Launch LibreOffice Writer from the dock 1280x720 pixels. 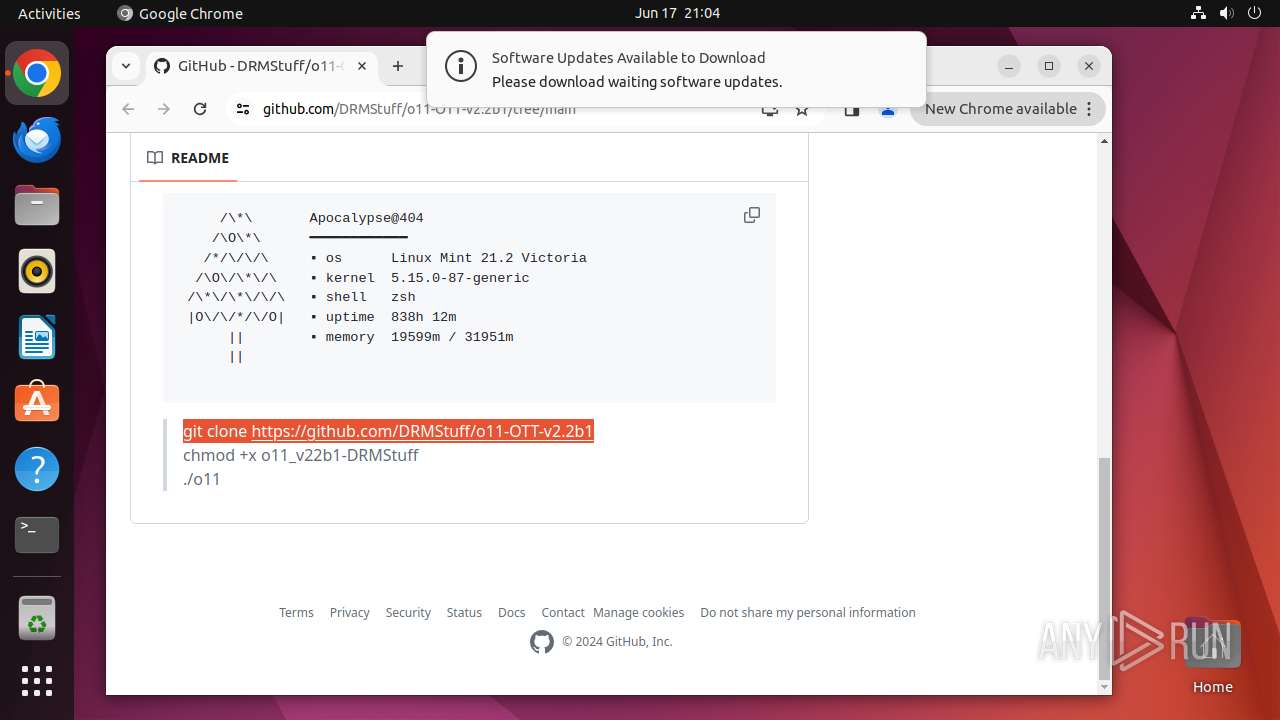coord(37,338)
